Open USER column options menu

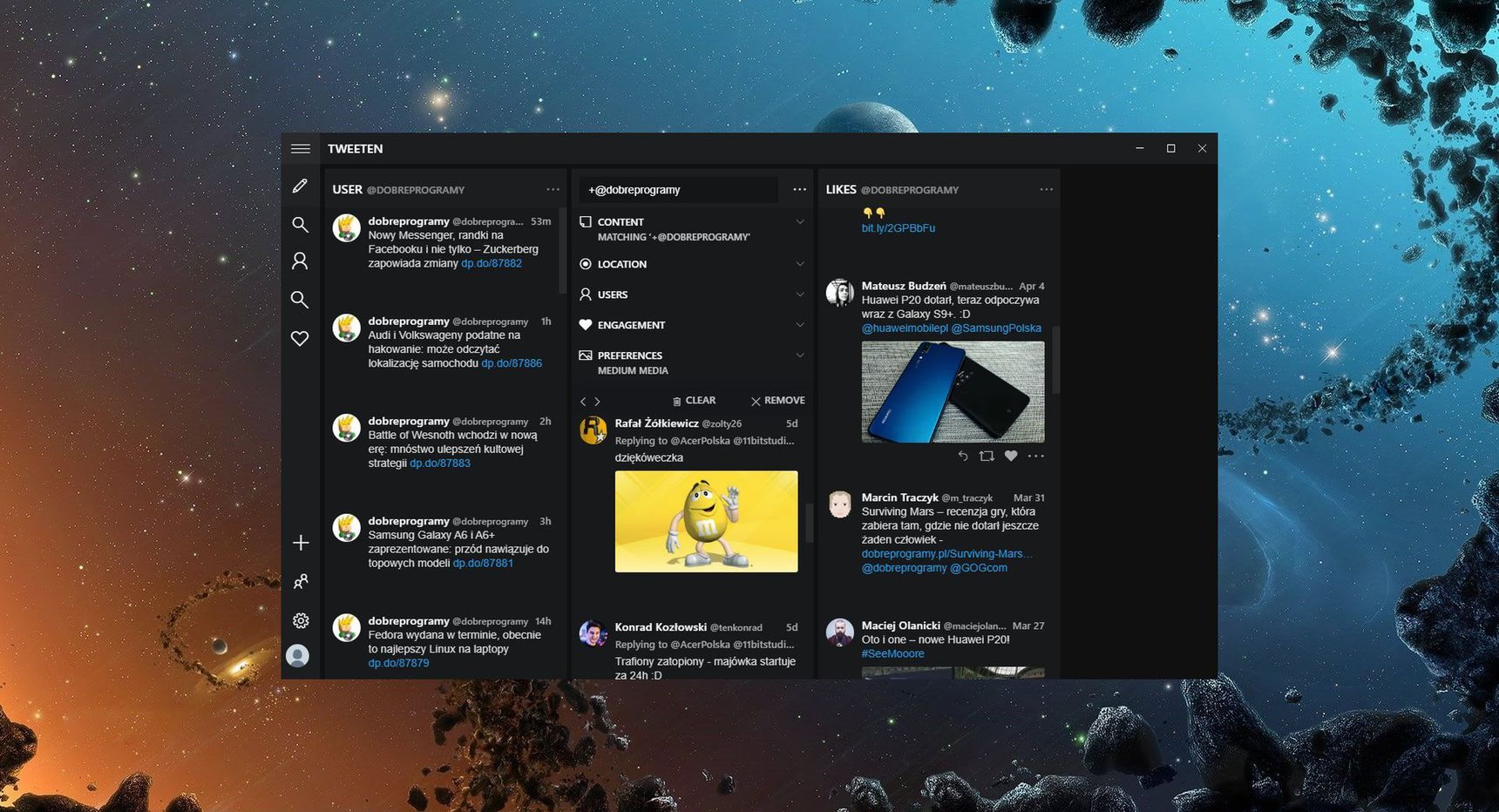(553, 189)
